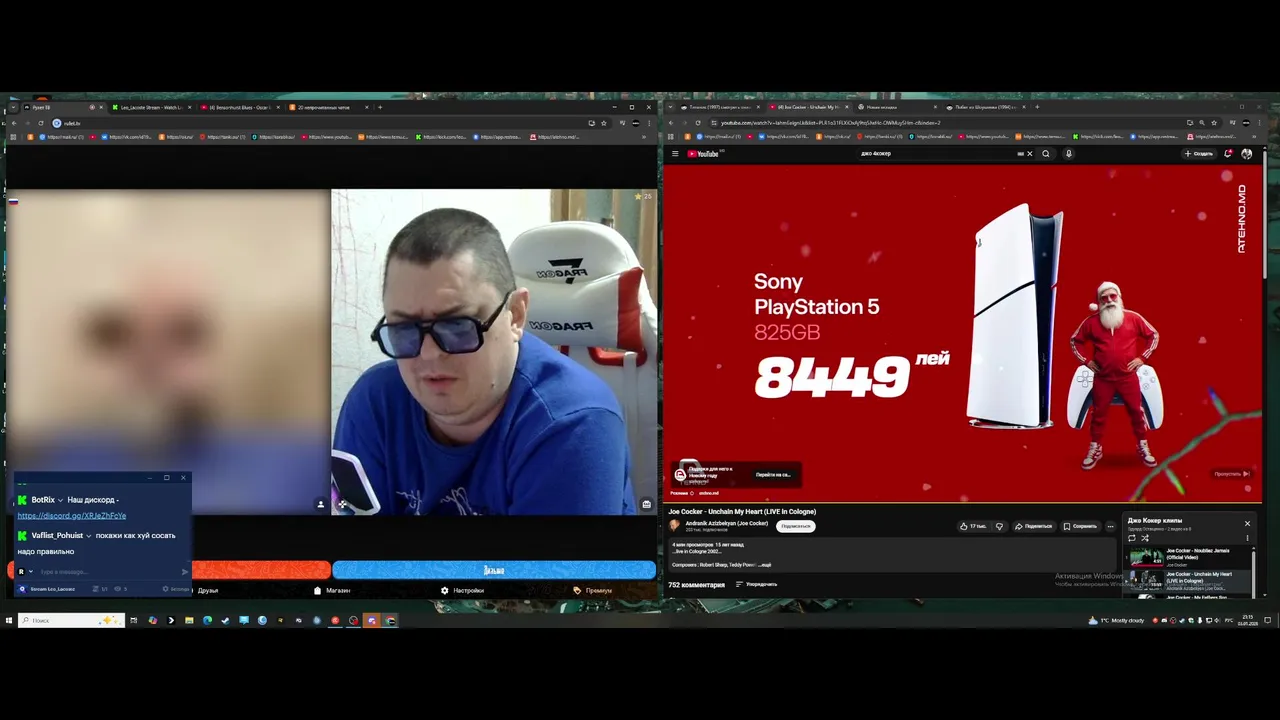Image resolution: width=1280 pixels, height=720 pixels.
Task: Open playlist three-dot options menu
Action: (x=1247, y=538)
